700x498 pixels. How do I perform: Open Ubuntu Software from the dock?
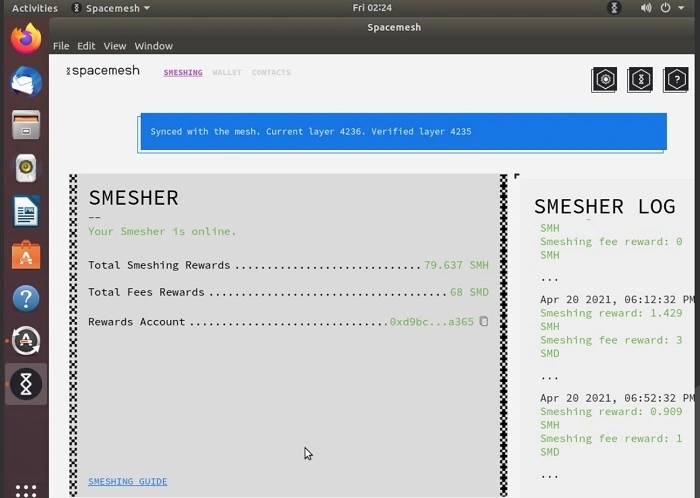tap(26, 255)
